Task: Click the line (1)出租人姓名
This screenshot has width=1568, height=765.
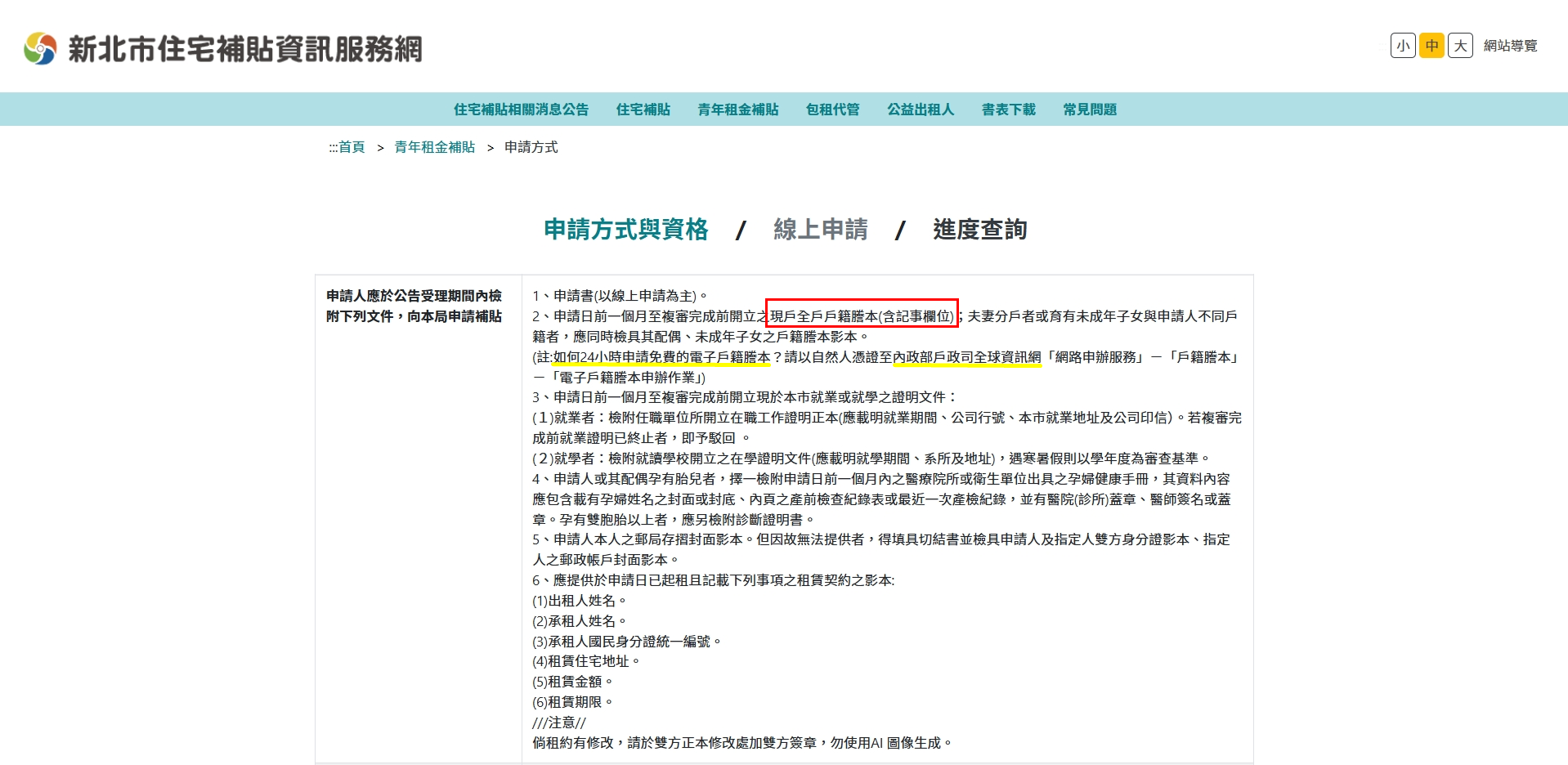Action: point(580,601)
